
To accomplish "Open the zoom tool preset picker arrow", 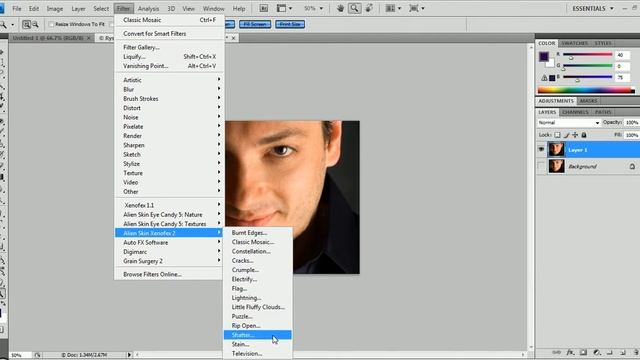I will point(13,25).
